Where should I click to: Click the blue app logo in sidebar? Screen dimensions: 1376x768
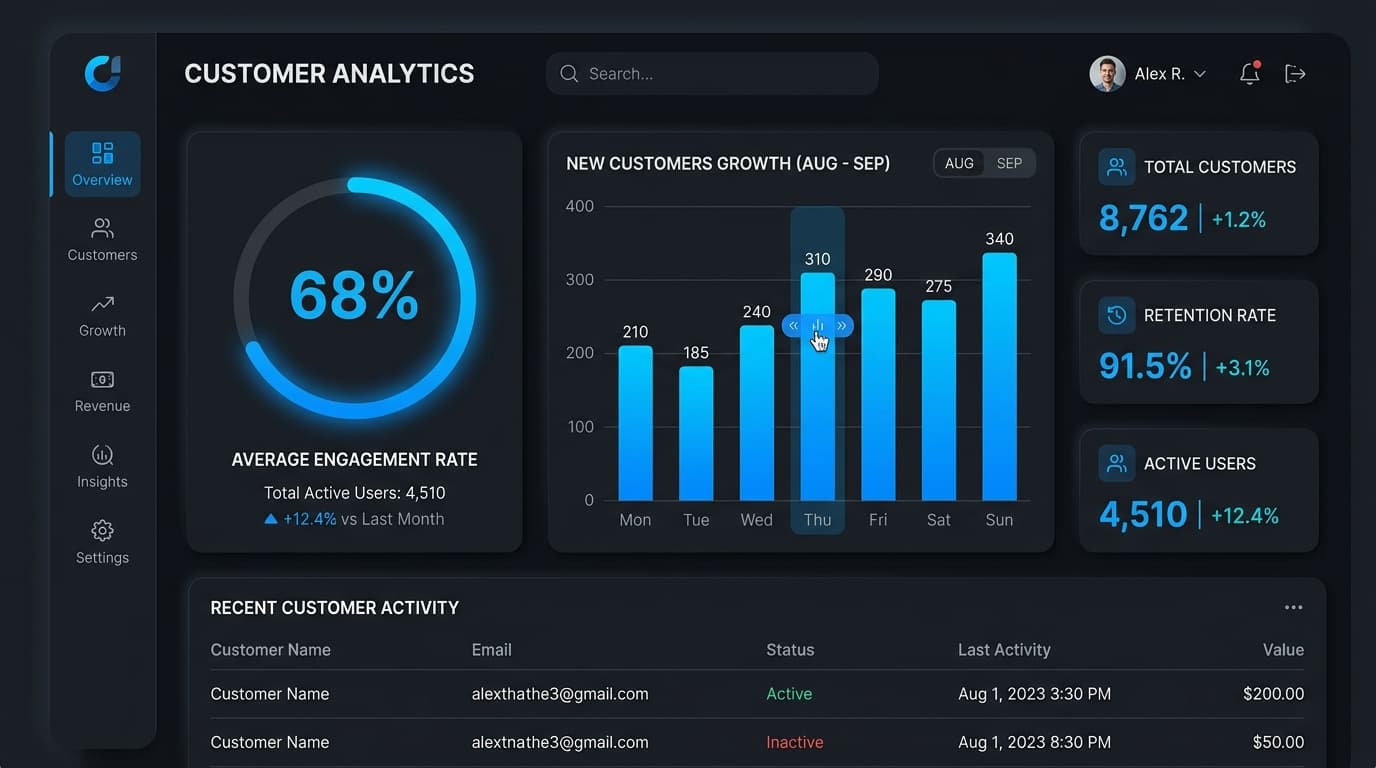coord(103,73)
